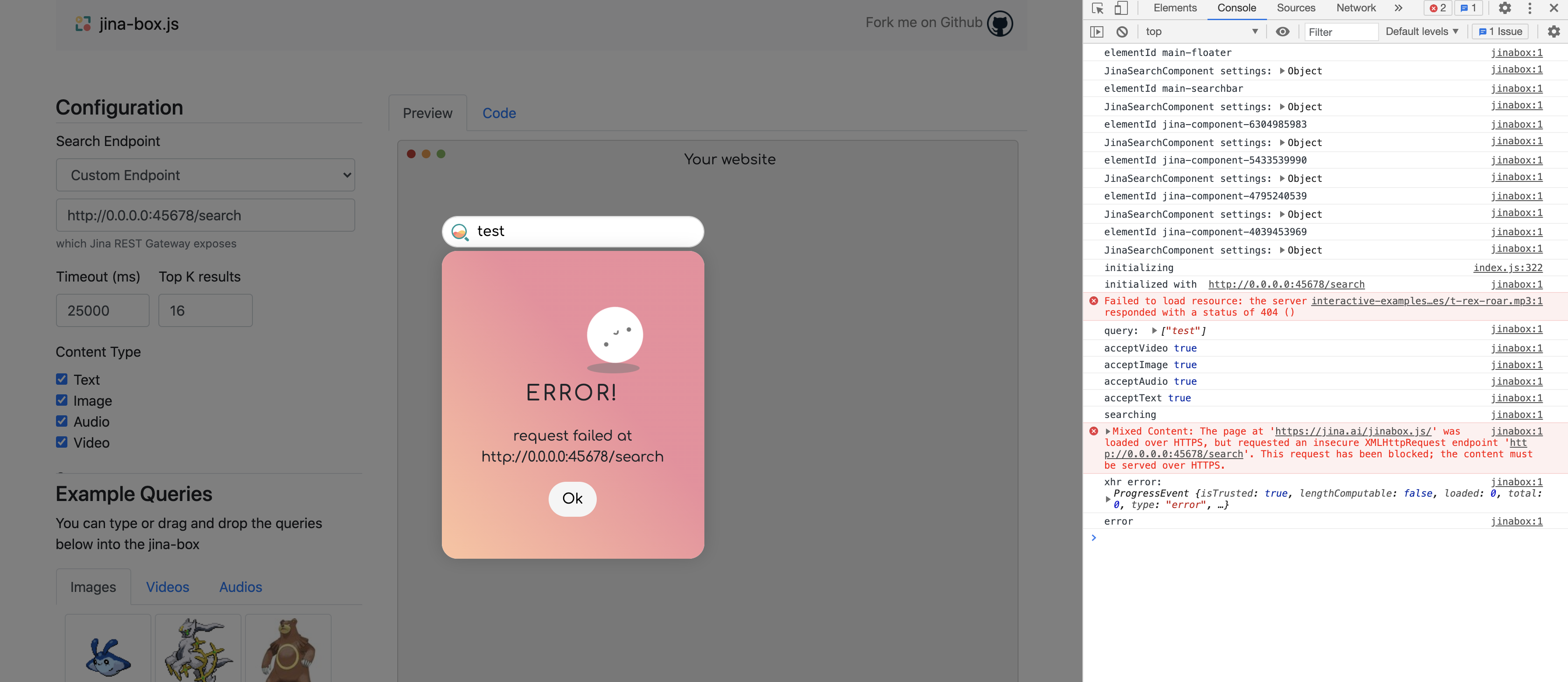Open the index.js:322 source link

coord(1508,268)
